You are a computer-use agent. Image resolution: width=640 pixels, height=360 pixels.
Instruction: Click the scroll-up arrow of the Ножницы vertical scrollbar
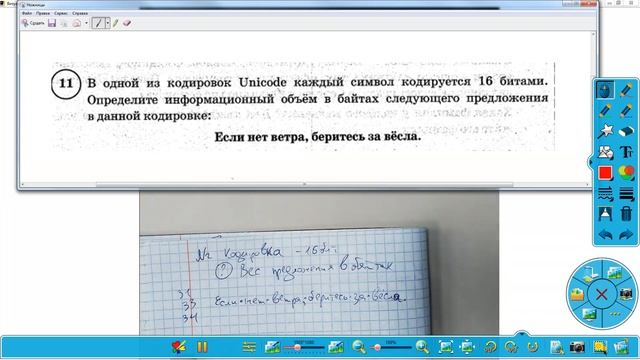(593, 34)
